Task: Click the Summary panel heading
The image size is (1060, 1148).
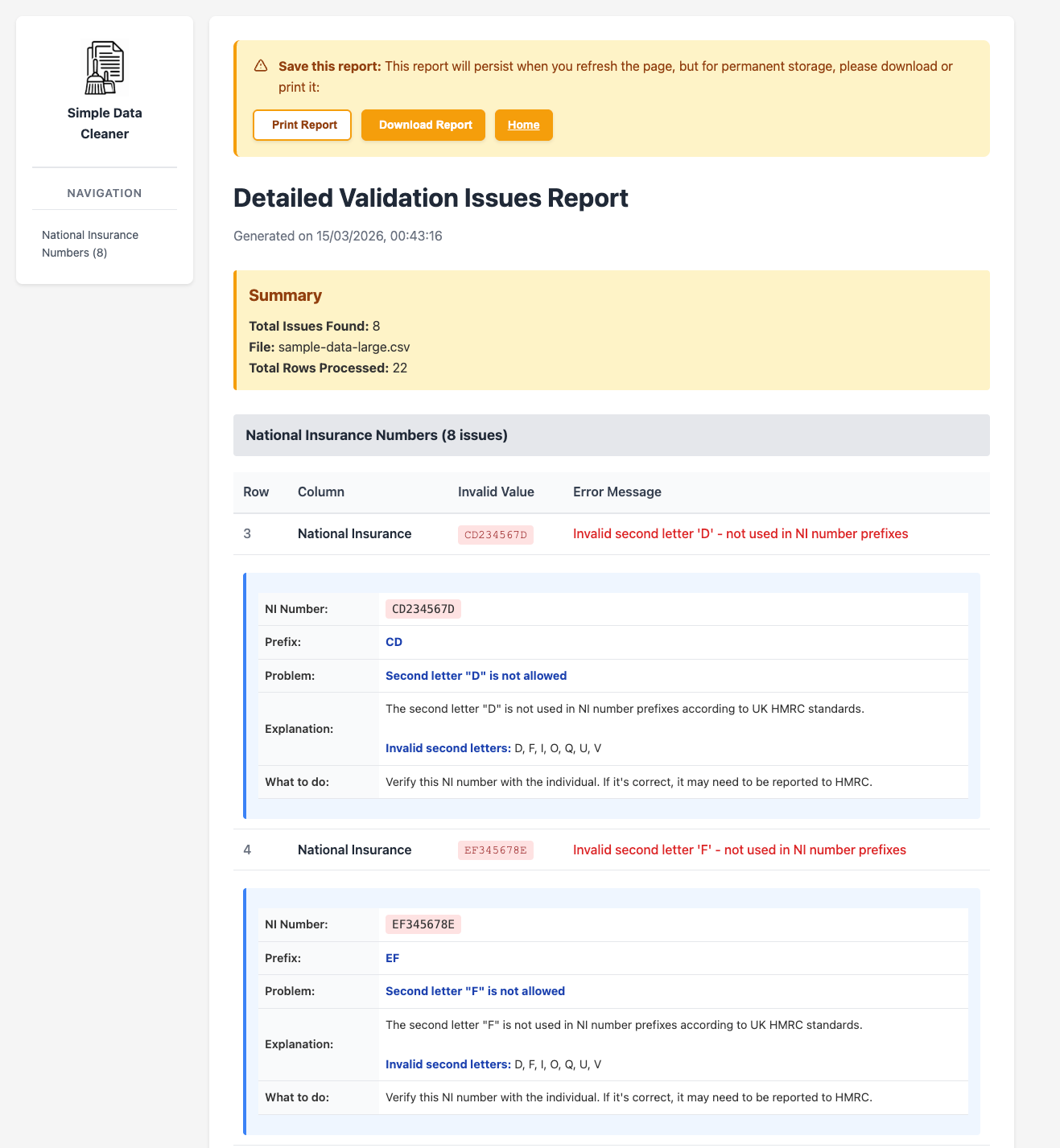Action: [286, 295]
